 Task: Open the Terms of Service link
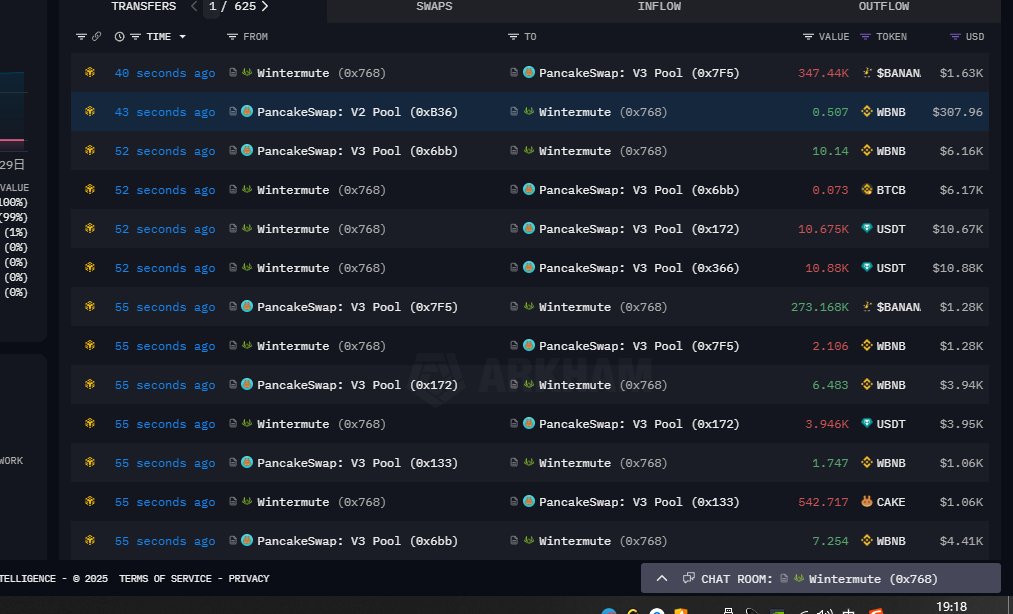(165, 578)
